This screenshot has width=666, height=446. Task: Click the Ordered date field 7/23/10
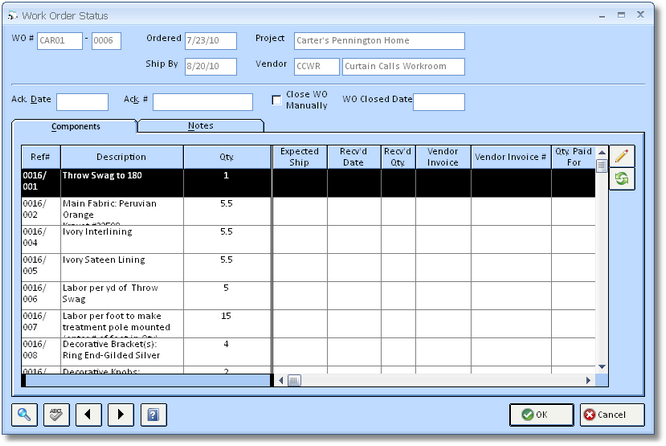pos(211,41)
